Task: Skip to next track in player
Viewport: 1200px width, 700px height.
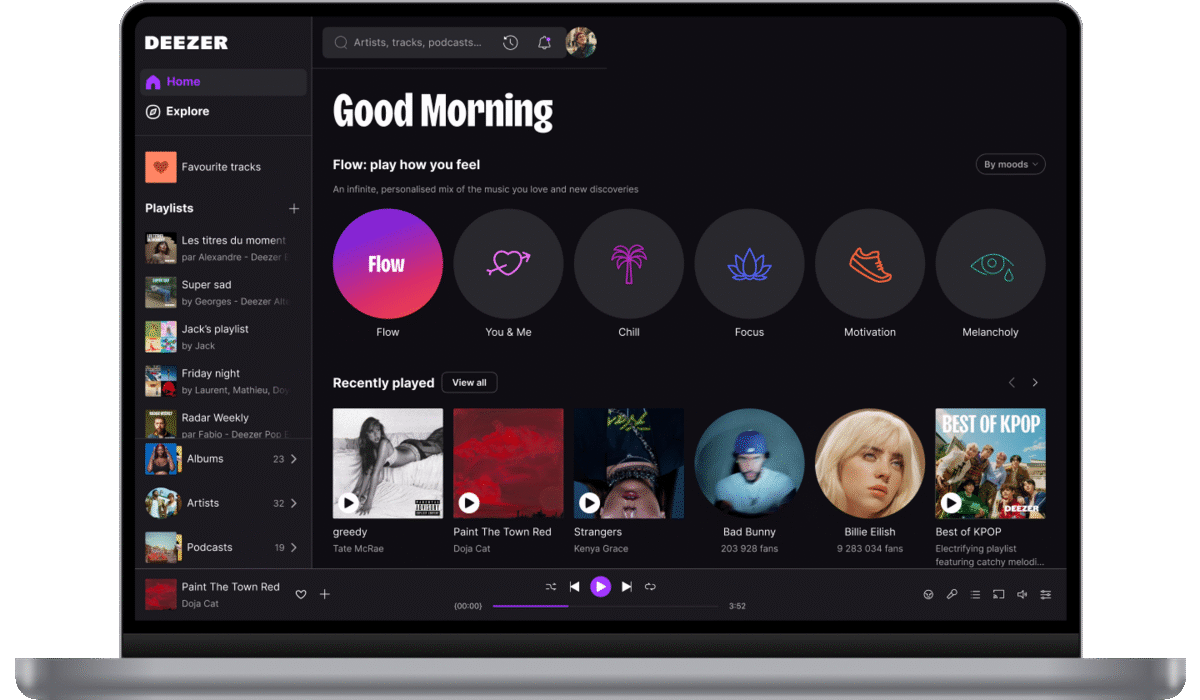Action: (627, 587)
